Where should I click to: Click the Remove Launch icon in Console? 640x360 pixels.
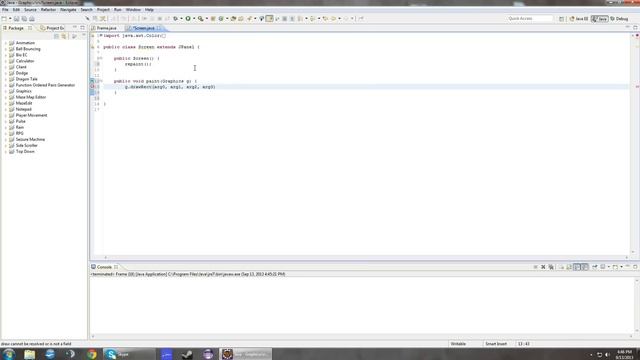pos(543,267)
